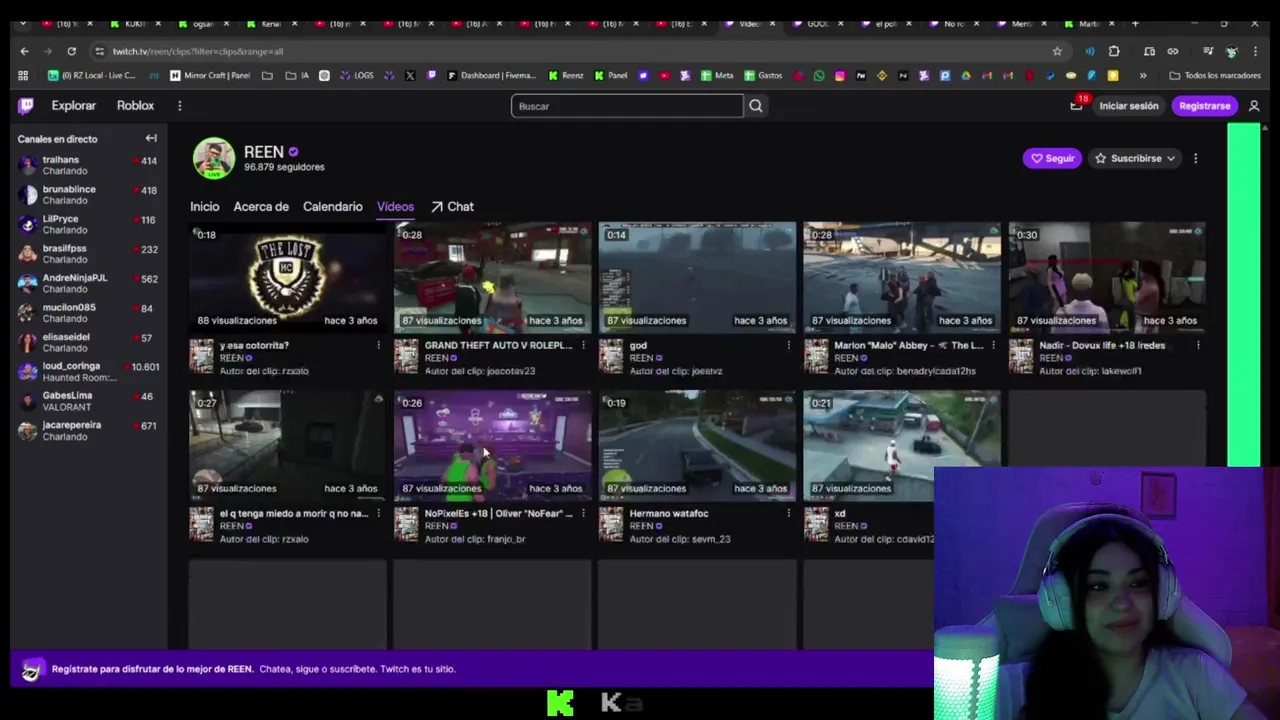
Task: Click the Registrarse button
Action: coord(1205,106)
